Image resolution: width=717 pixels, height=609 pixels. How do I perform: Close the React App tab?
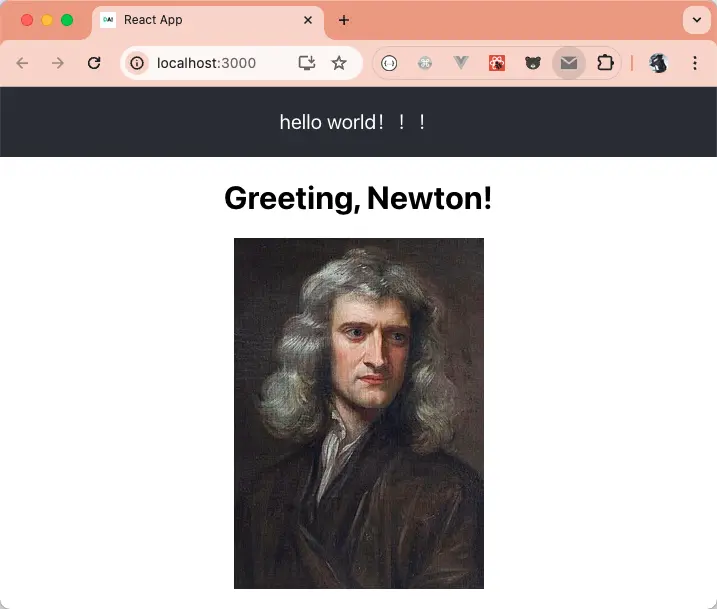point(308,20)
